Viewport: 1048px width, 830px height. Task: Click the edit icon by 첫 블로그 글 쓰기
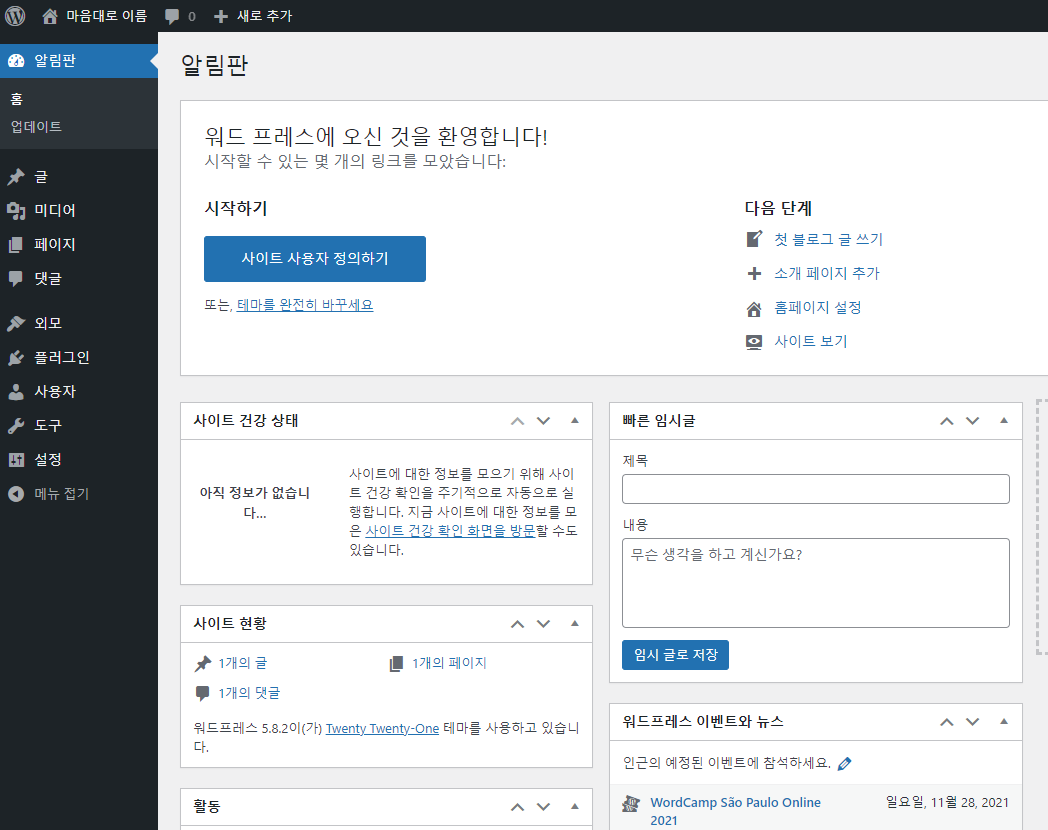pyautogui.click(x=754, y=239)
